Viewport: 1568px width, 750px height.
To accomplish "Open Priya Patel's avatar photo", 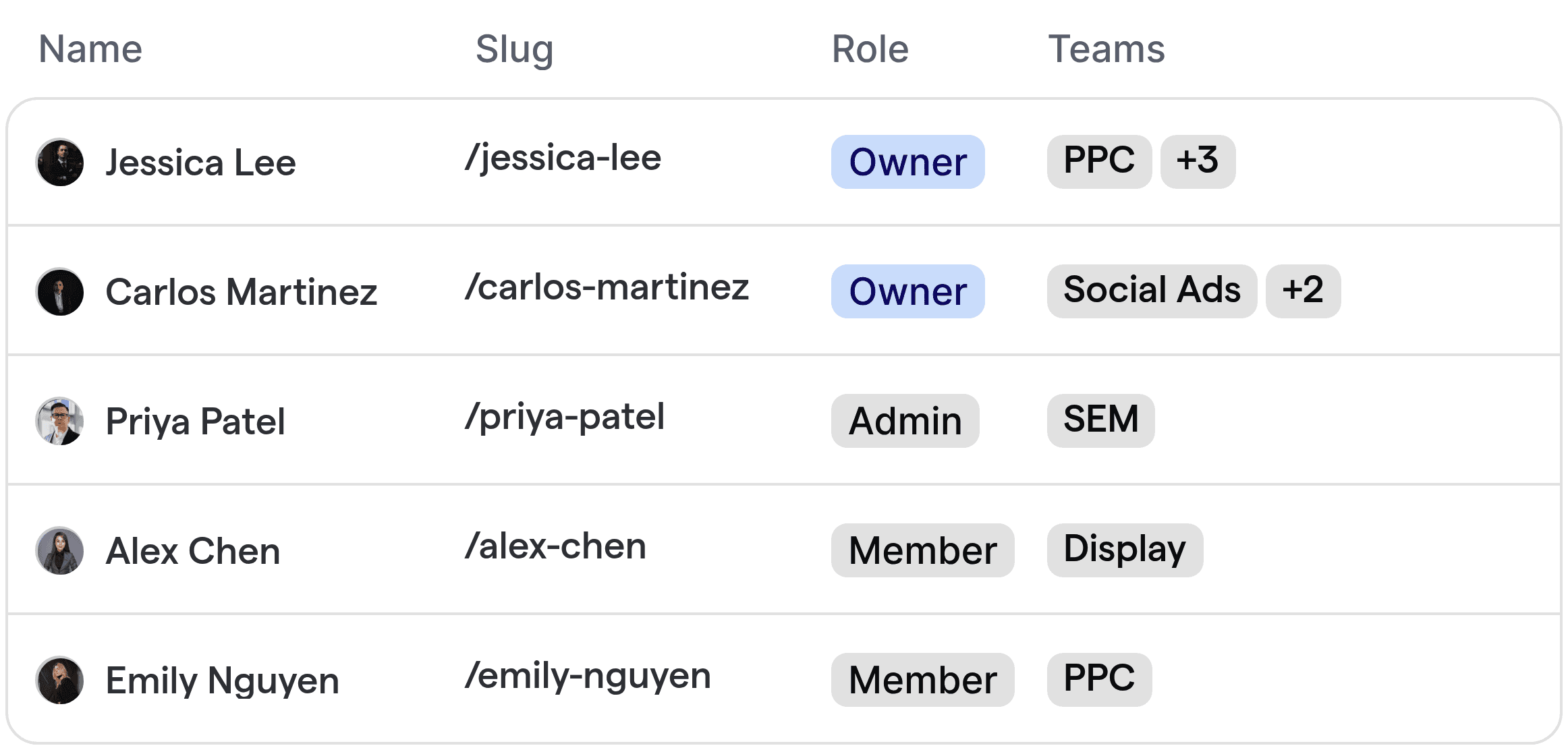I will click(x=60, y=422).
